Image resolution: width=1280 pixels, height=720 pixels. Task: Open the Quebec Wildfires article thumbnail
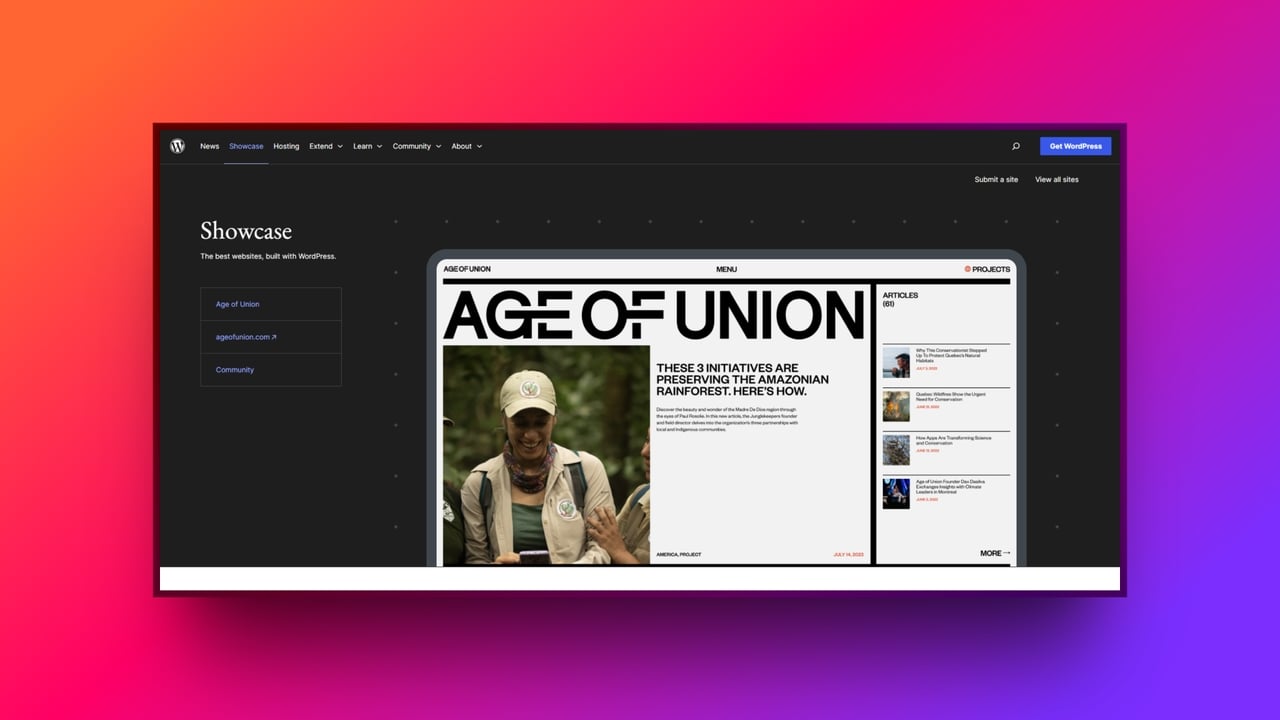pos(896,406)
